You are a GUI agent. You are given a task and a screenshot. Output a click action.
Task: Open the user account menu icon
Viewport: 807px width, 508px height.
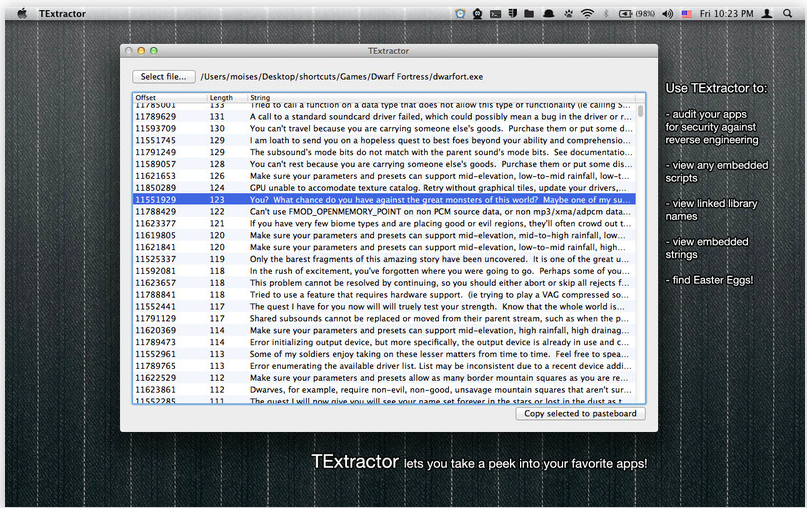pyautogui.click(x=767, y=14)
